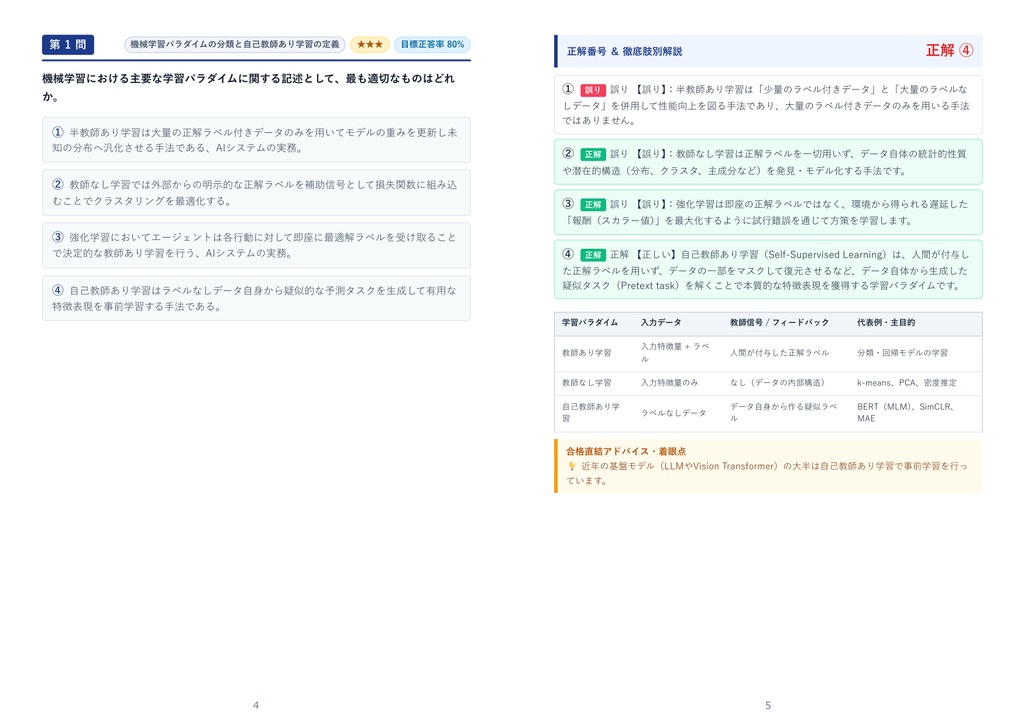1024x727 pixels.
Task: Click the cell 入力特徴量 + ラベル
Action: (x=675, y=353)
